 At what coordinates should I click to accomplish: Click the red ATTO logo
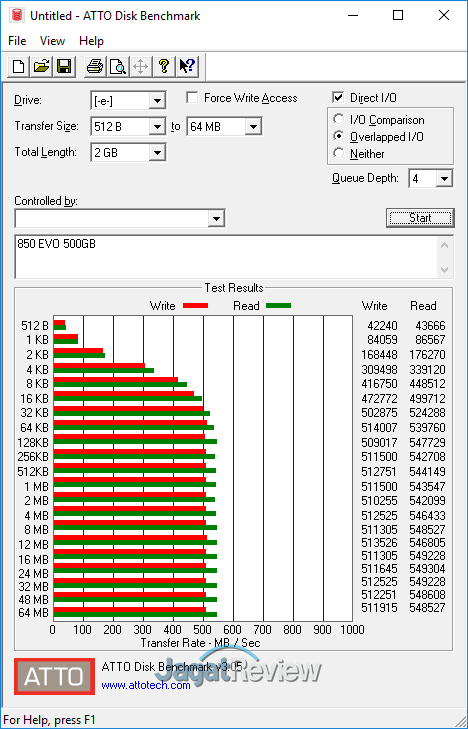coord(54,676)
